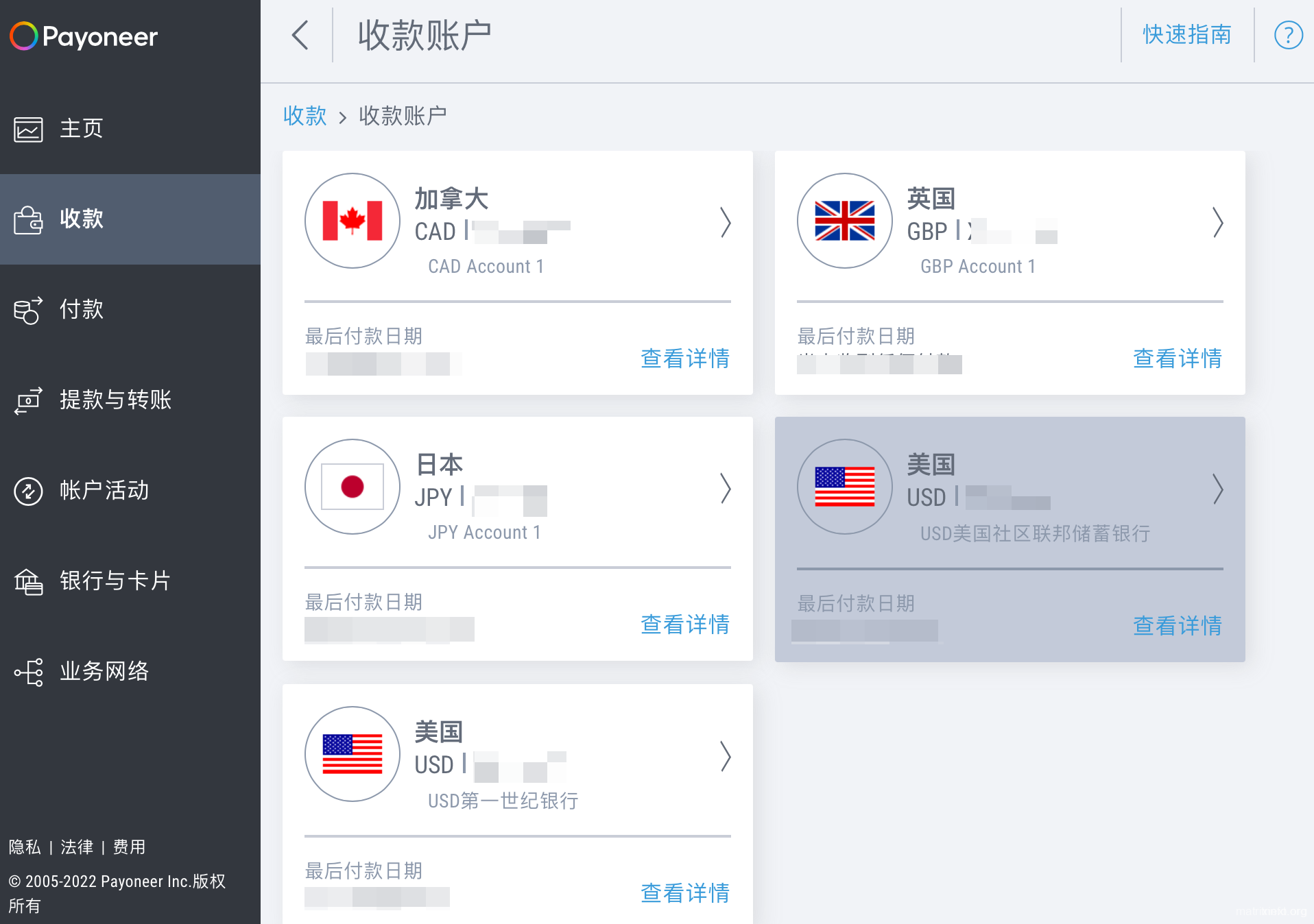The width and height of the screenshot is (1314, 924).
Task: View details for CAD Account 1
Action: pyautogui.click(x=684, y=358)
